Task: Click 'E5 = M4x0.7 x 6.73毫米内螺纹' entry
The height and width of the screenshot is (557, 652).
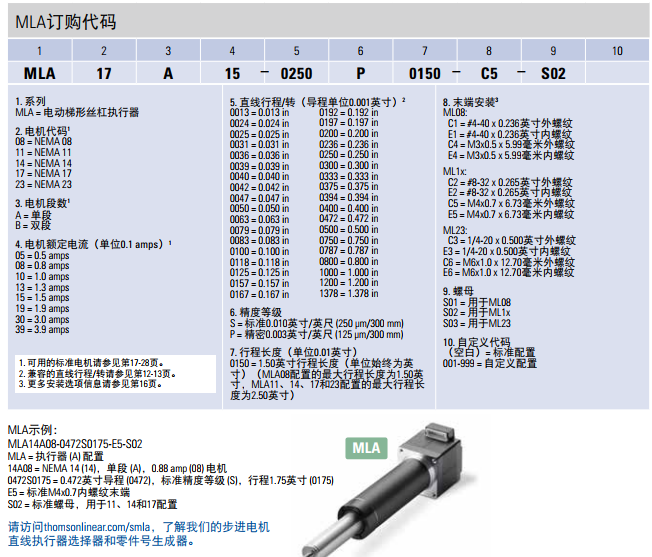Action: [x=511, y=214]
